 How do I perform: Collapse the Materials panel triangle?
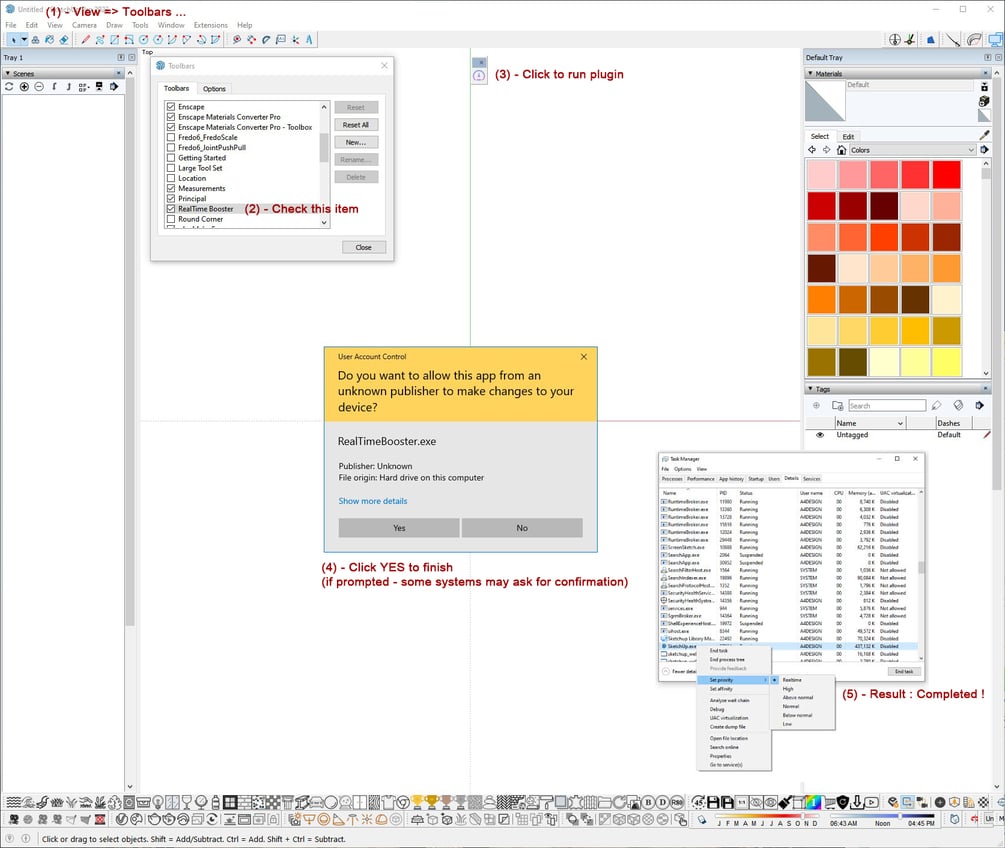coord(810,74)
